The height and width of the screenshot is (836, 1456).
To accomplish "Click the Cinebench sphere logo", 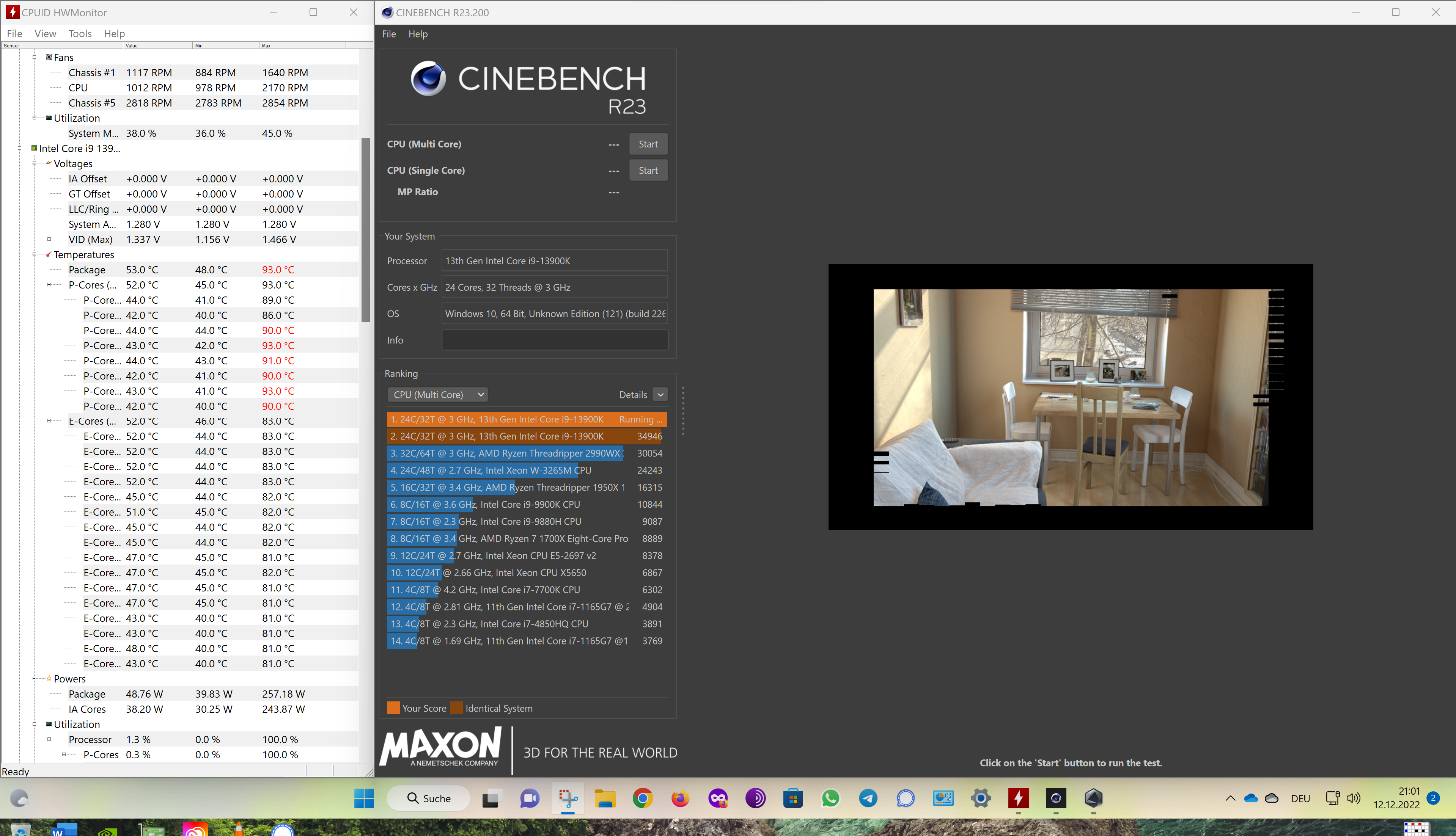I will [x=428, y=78].
